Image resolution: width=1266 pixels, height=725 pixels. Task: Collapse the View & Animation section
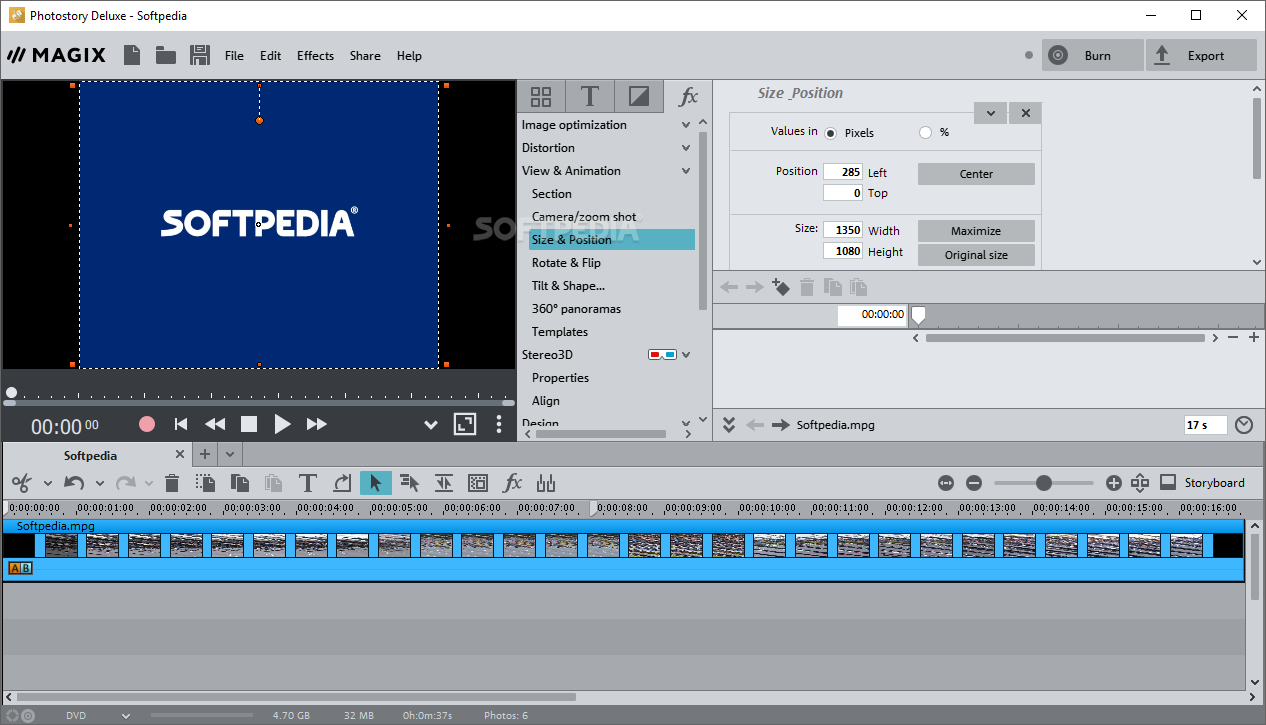[686, 171]
